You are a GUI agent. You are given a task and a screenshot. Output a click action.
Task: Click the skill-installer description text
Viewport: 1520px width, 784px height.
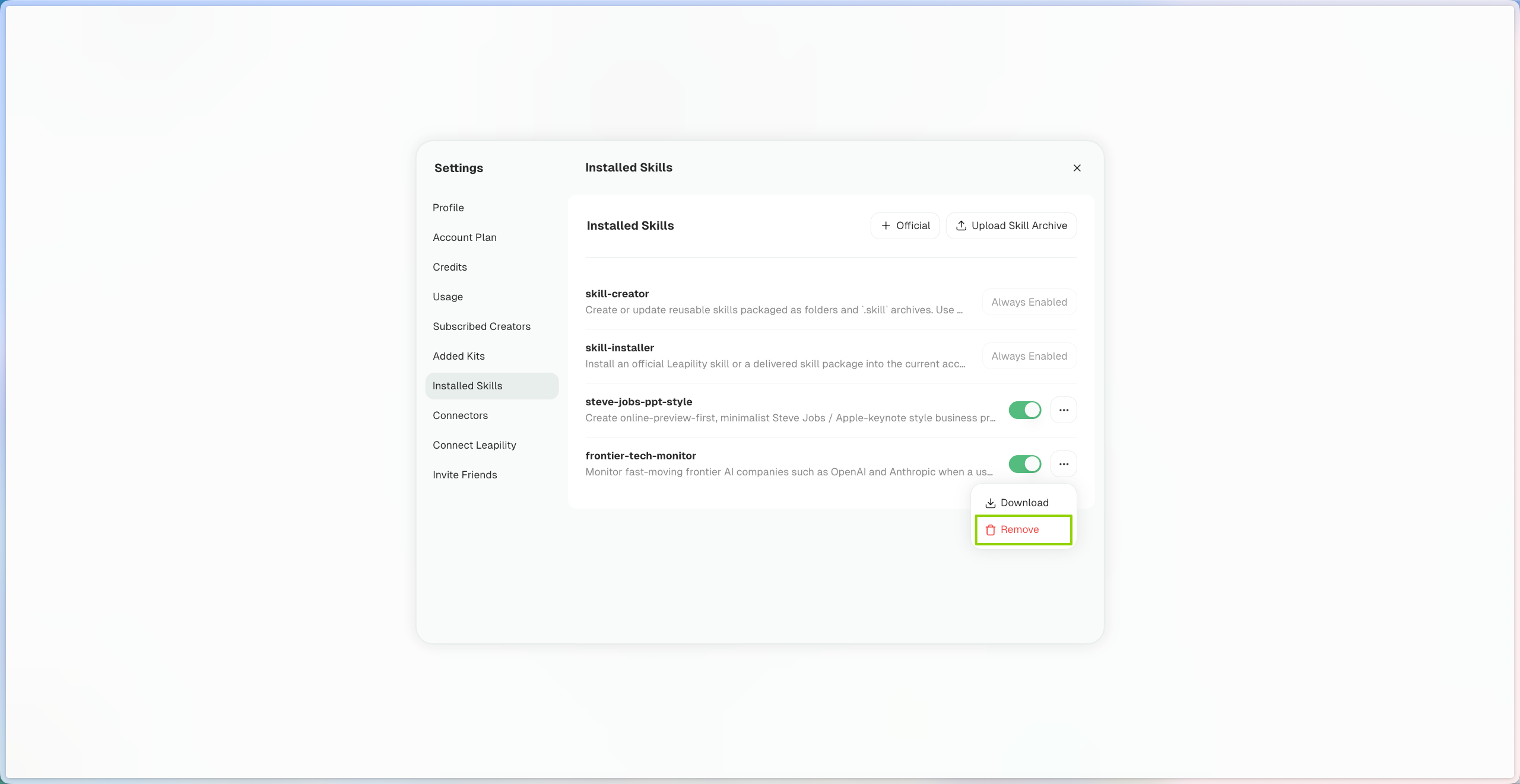775,364
